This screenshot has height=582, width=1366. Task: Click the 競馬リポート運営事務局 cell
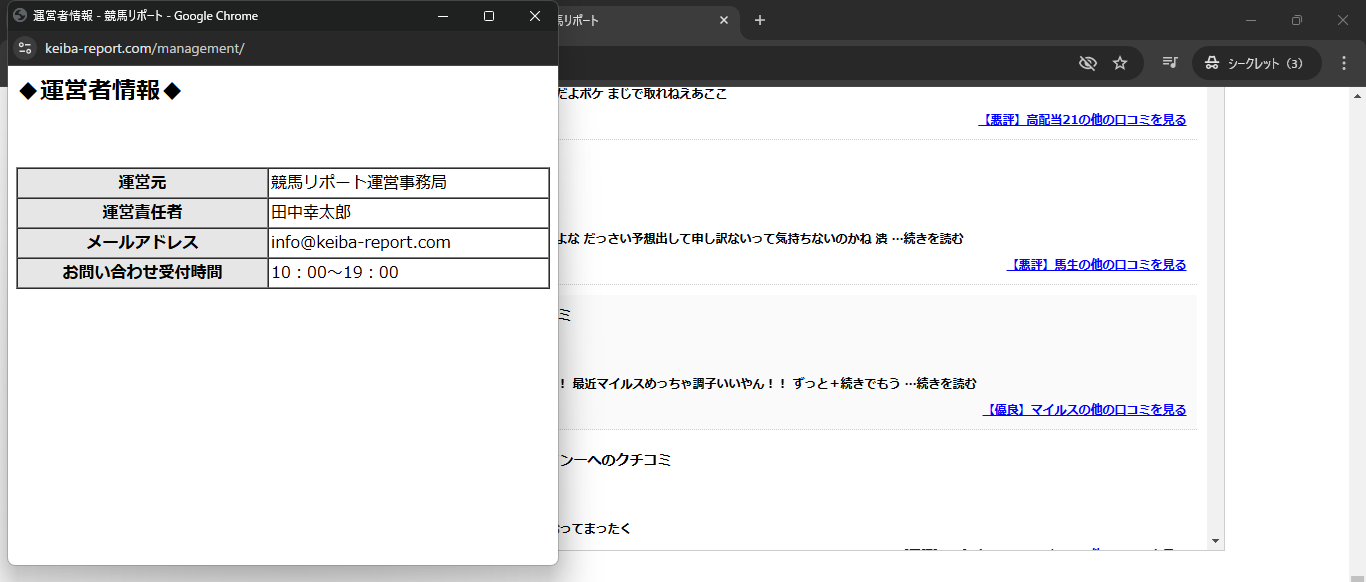(408, 183)
